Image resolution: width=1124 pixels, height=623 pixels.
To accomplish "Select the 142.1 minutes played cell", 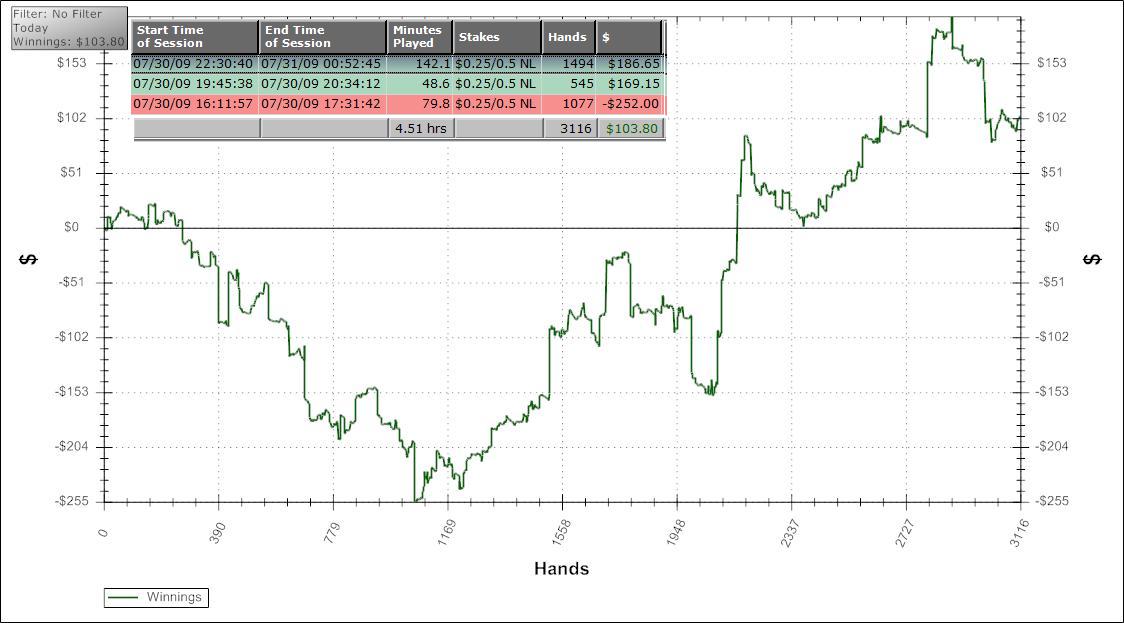I will (x=421, y=64).
